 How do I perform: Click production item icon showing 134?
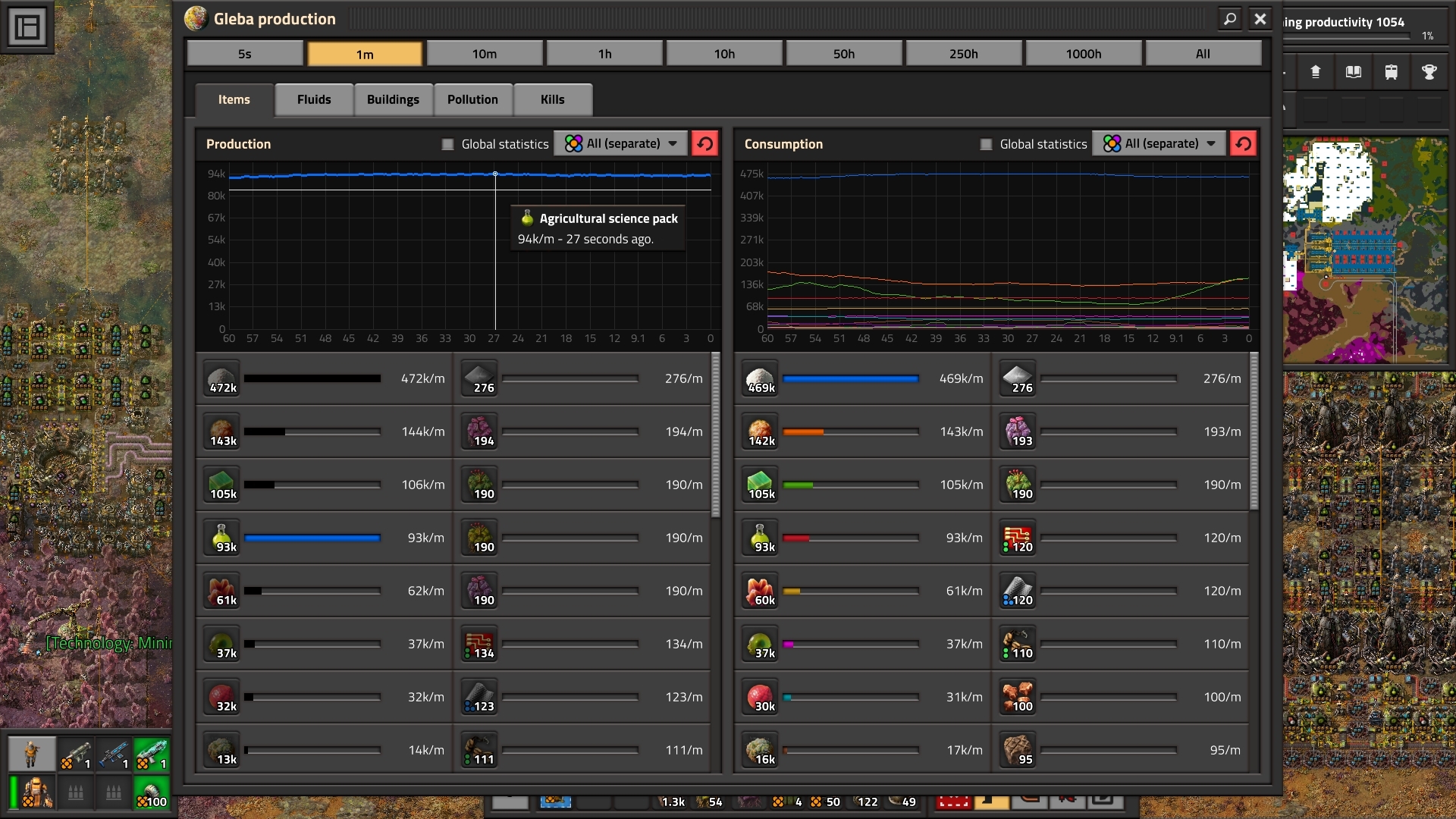[479, 644]
